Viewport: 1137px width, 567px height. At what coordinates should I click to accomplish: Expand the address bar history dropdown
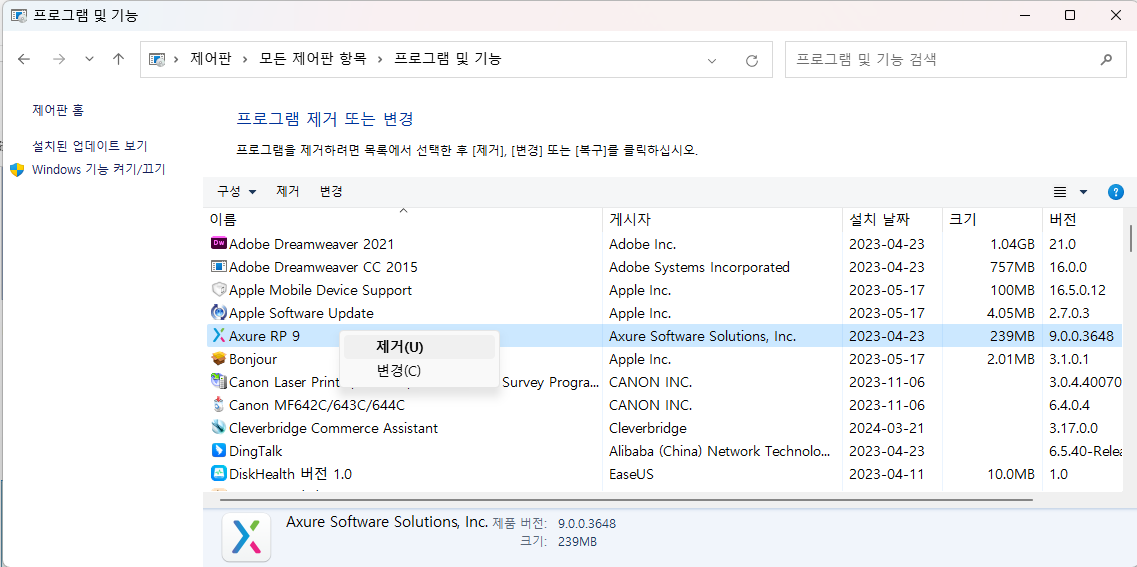712,60
